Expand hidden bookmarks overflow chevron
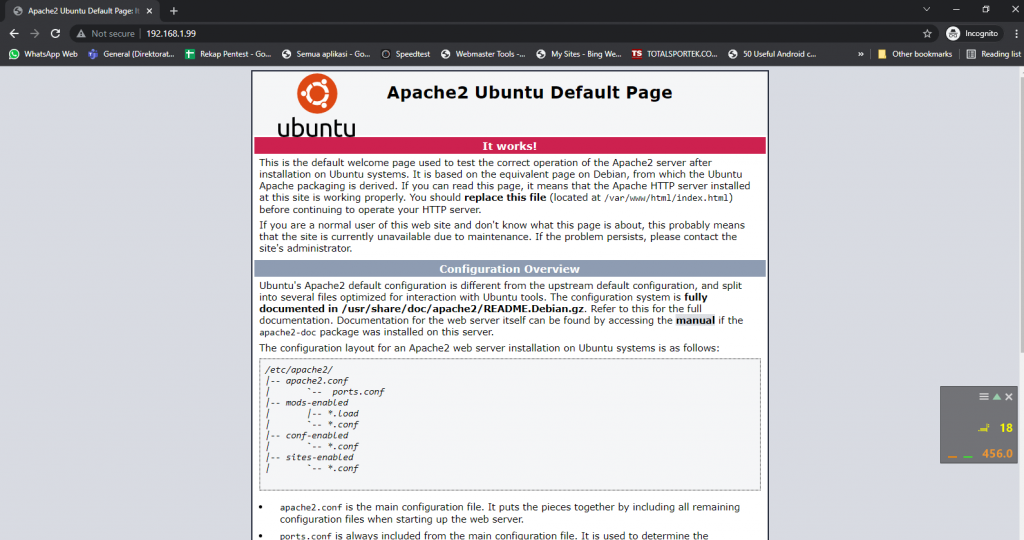This screenshot has height=540, width=1024. tap(862, 54)
